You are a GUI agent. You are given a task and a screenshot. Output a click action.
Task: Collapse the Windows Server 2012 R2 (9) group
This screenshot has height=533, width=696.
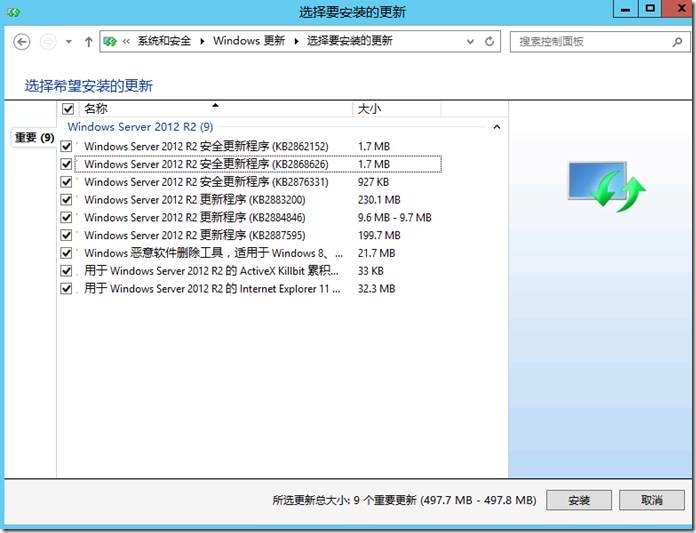[x=497, y=127]
